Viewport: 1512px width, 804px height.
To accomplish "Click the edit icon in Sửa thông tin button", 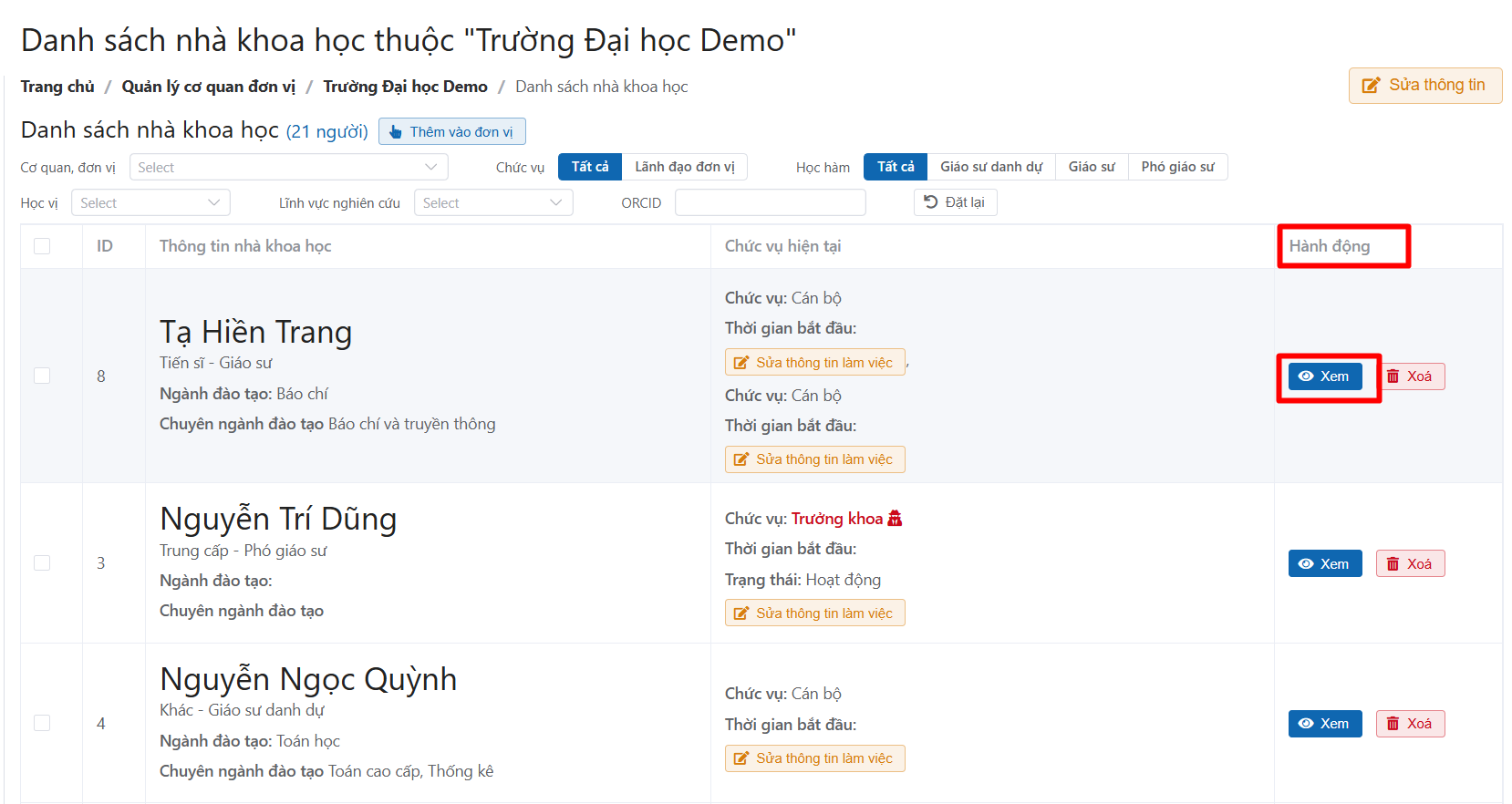I will (1371, 86).
